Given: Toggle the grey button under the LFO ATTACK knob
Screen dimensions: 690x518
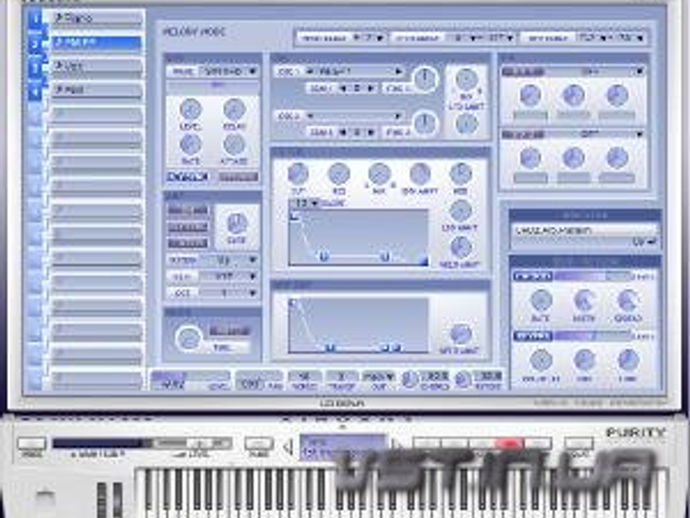Looking at the screenshot, I should 239,177.
